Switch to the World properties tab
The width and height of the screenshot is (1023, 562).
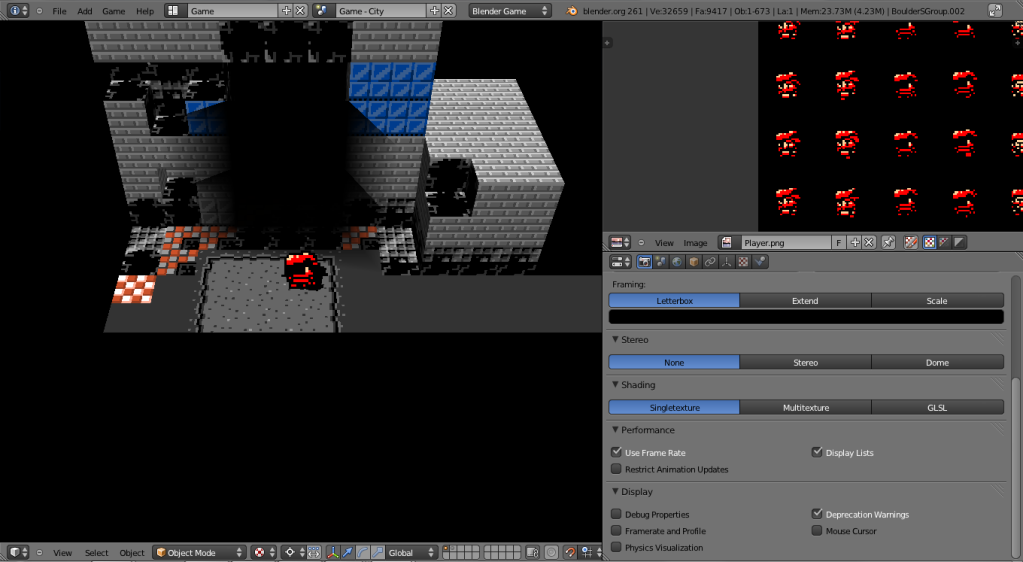coord(677,262)
